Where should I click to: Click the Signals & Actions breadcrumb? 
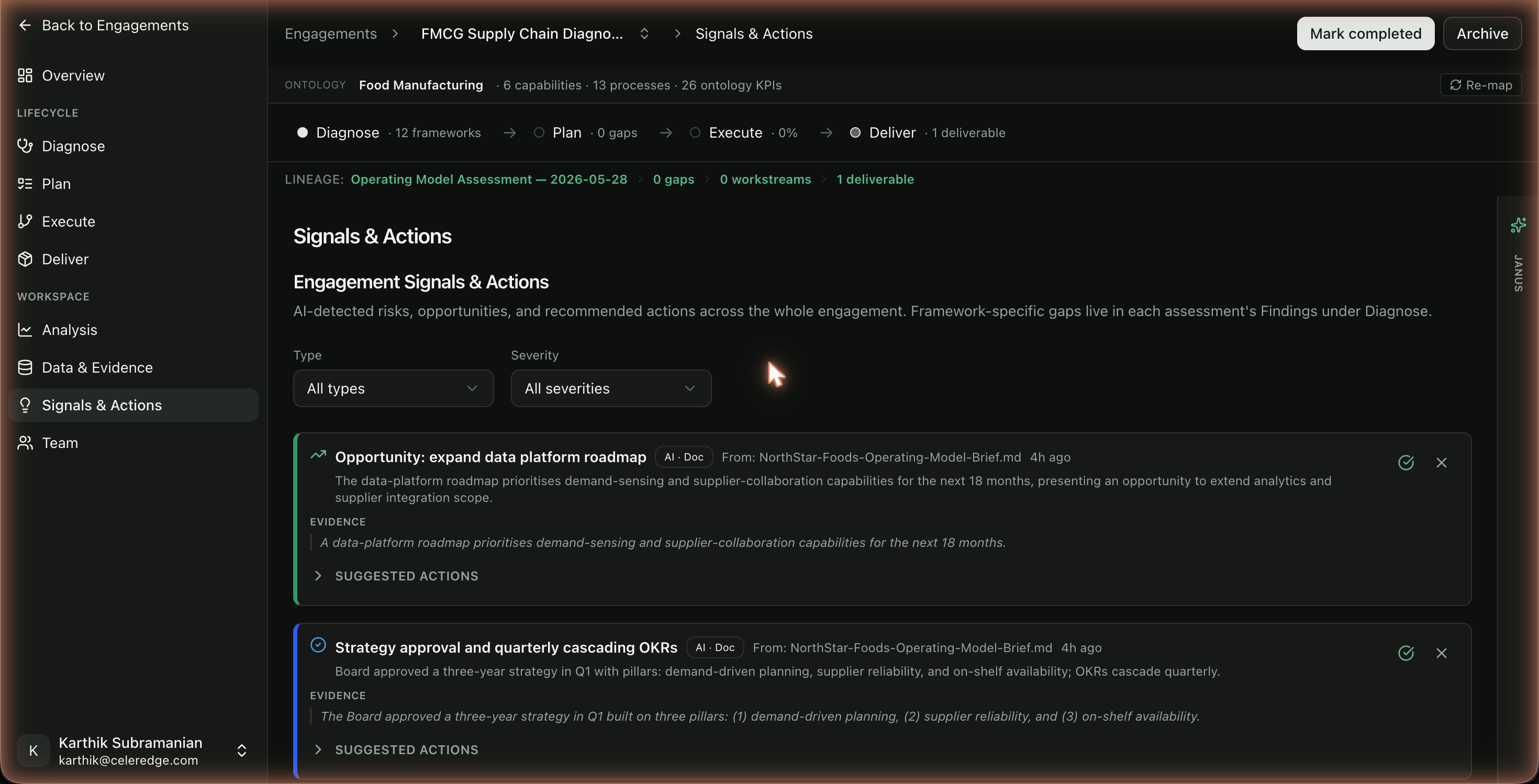(x=754, y=34)
